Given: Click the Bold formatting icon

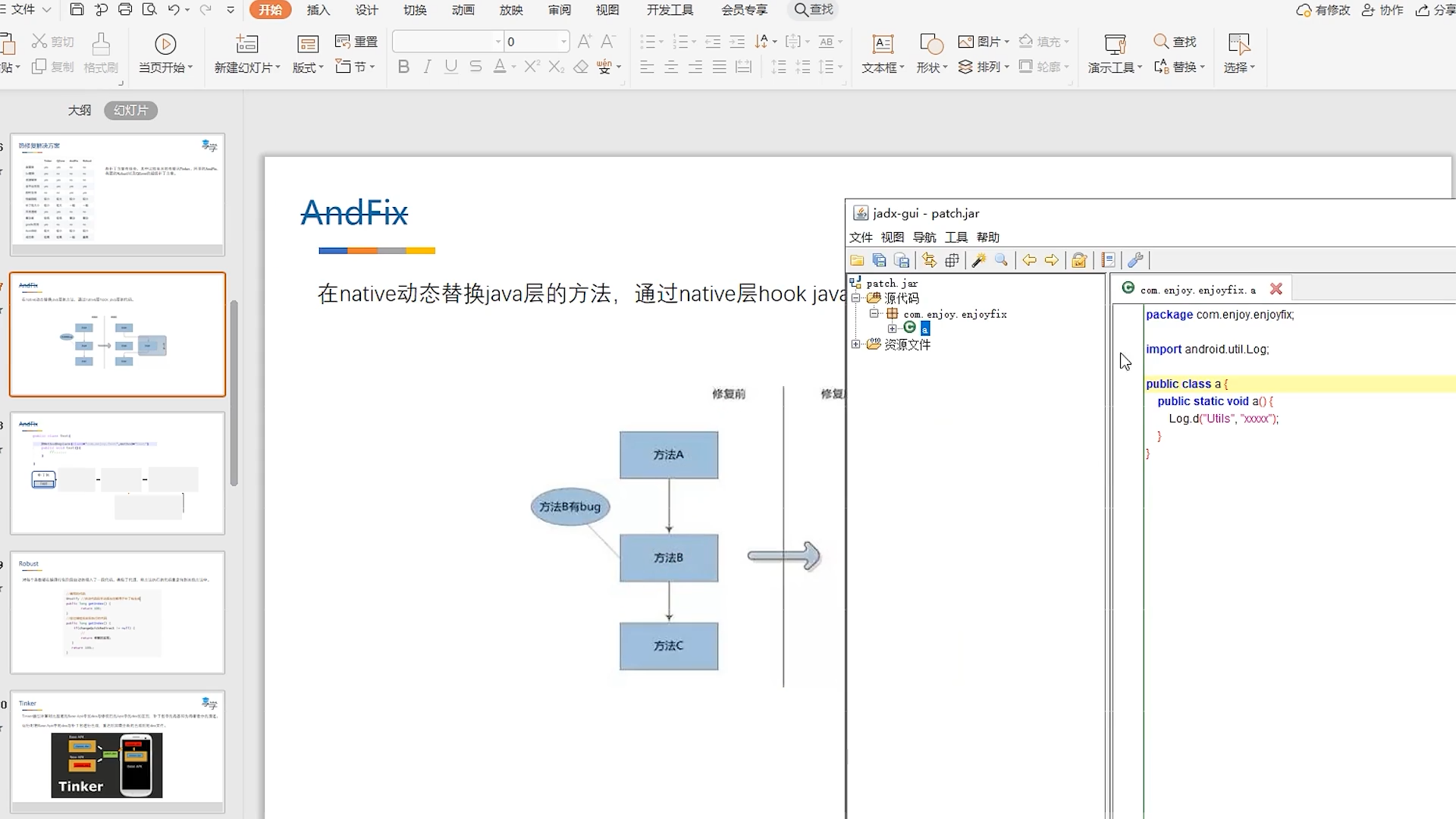Looking at the screenshot, I should 403,67.
